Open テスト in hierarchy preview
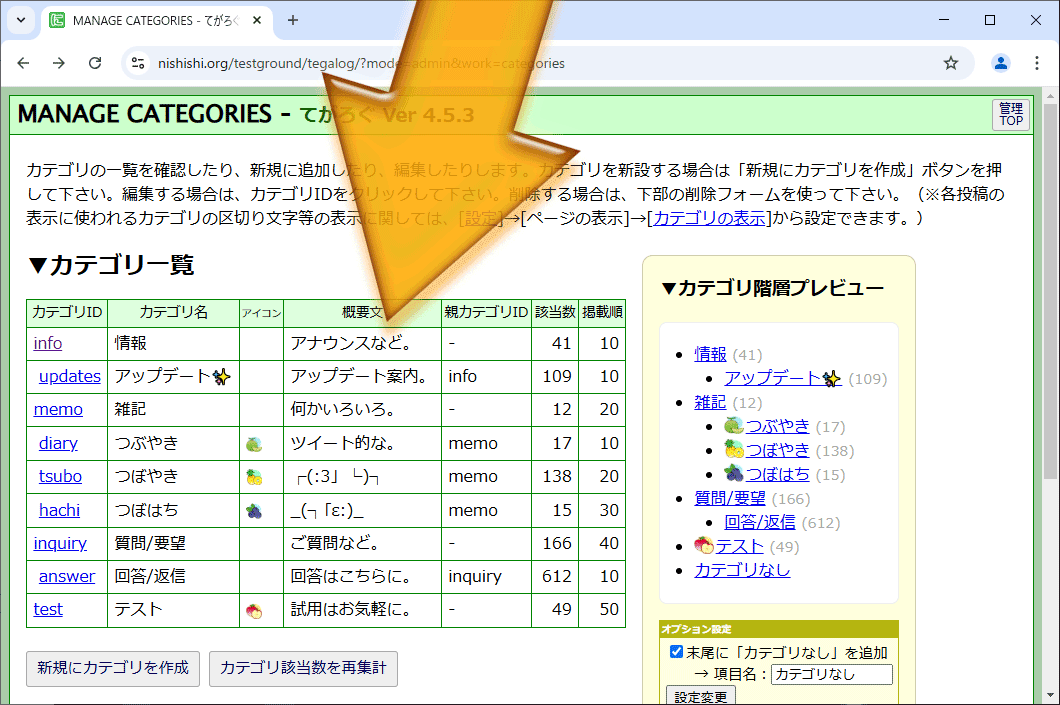 pos(740,546)
